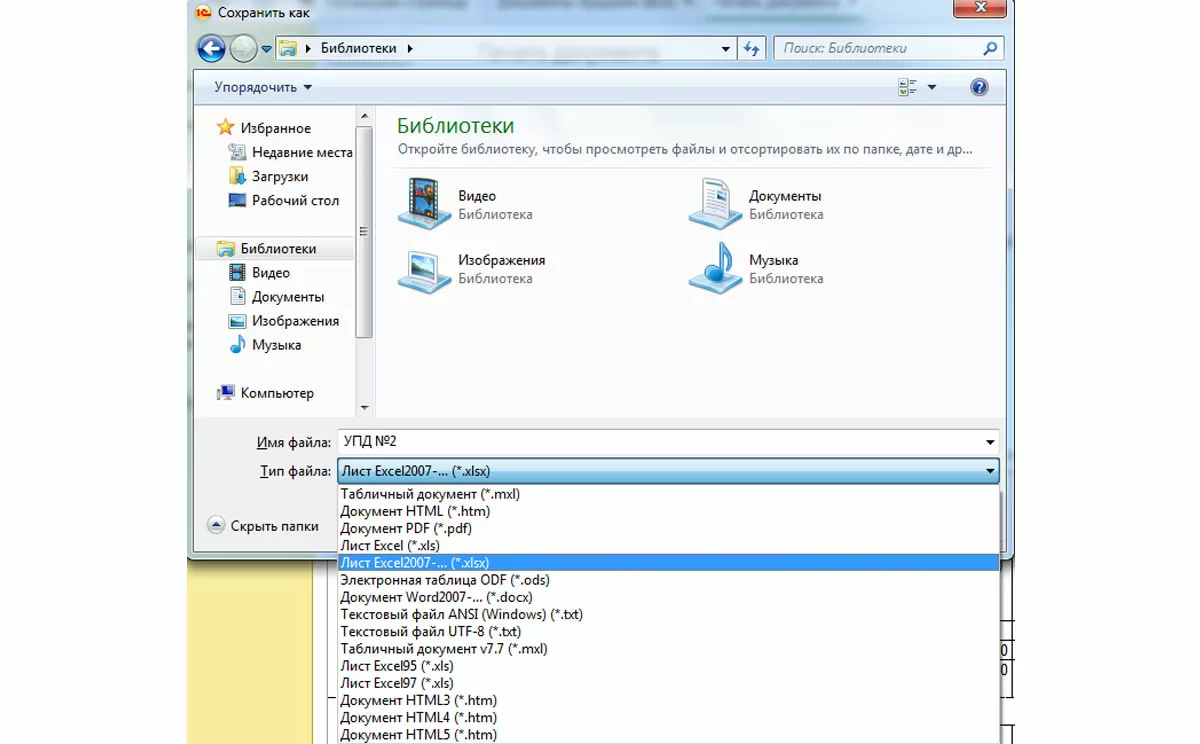Click the Тип файла combo box
Image resolution: width=1200 pixels, height=744 pixels.
click(668, 470)
